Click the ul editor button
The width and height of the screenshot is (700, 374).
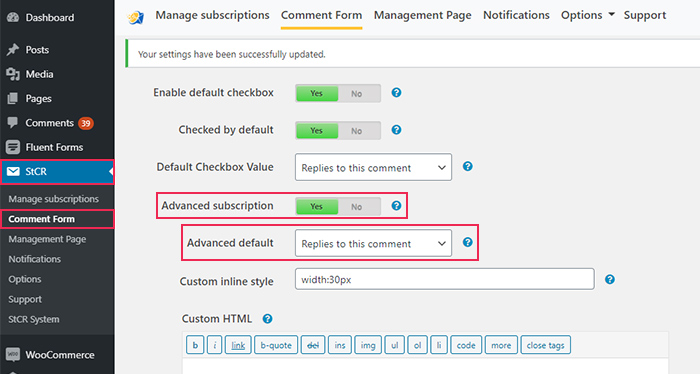coord(395,345)
